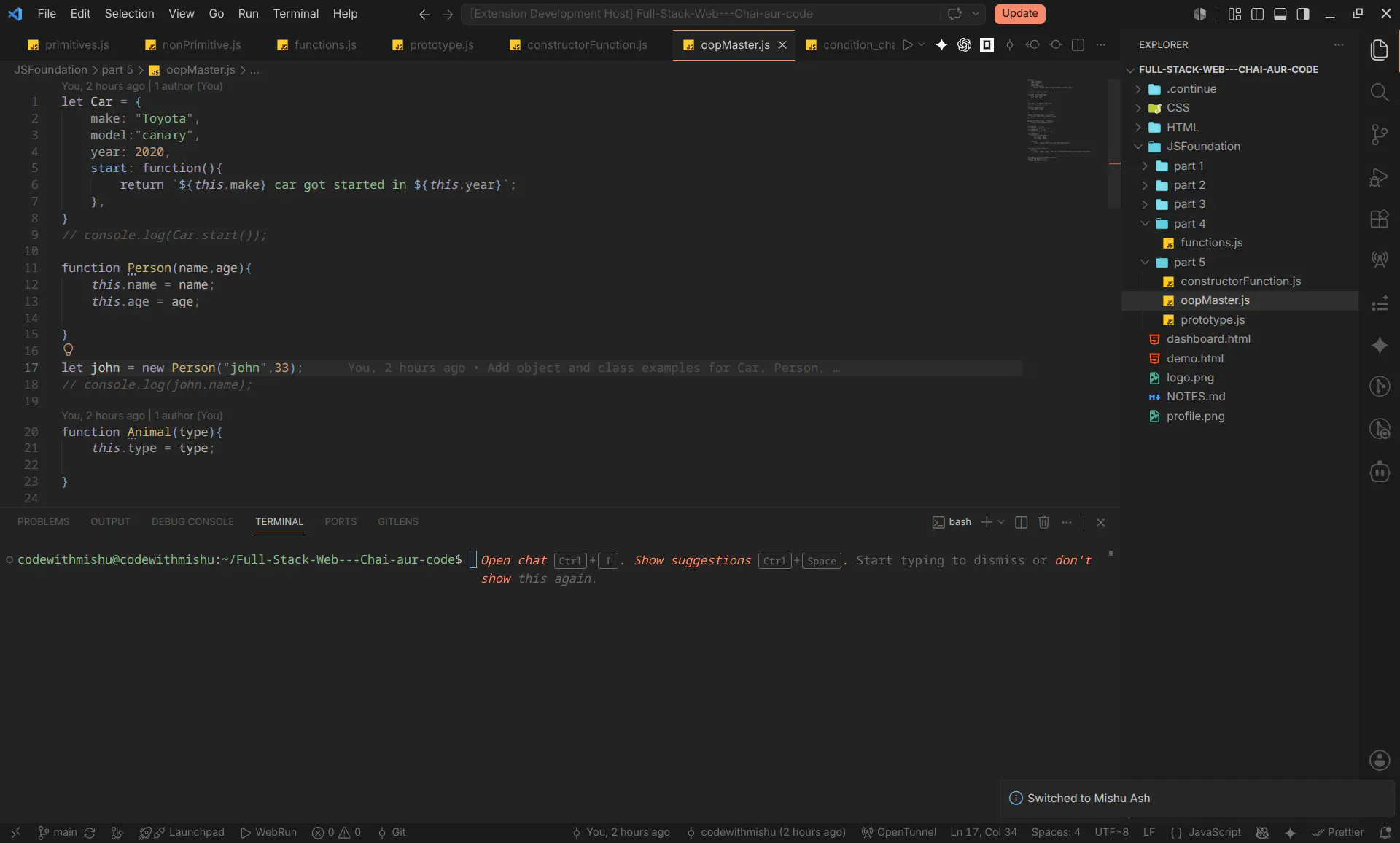The image size is (1400, 843).
Task: Click WebRun in the status bar
Action: point(268,832)
